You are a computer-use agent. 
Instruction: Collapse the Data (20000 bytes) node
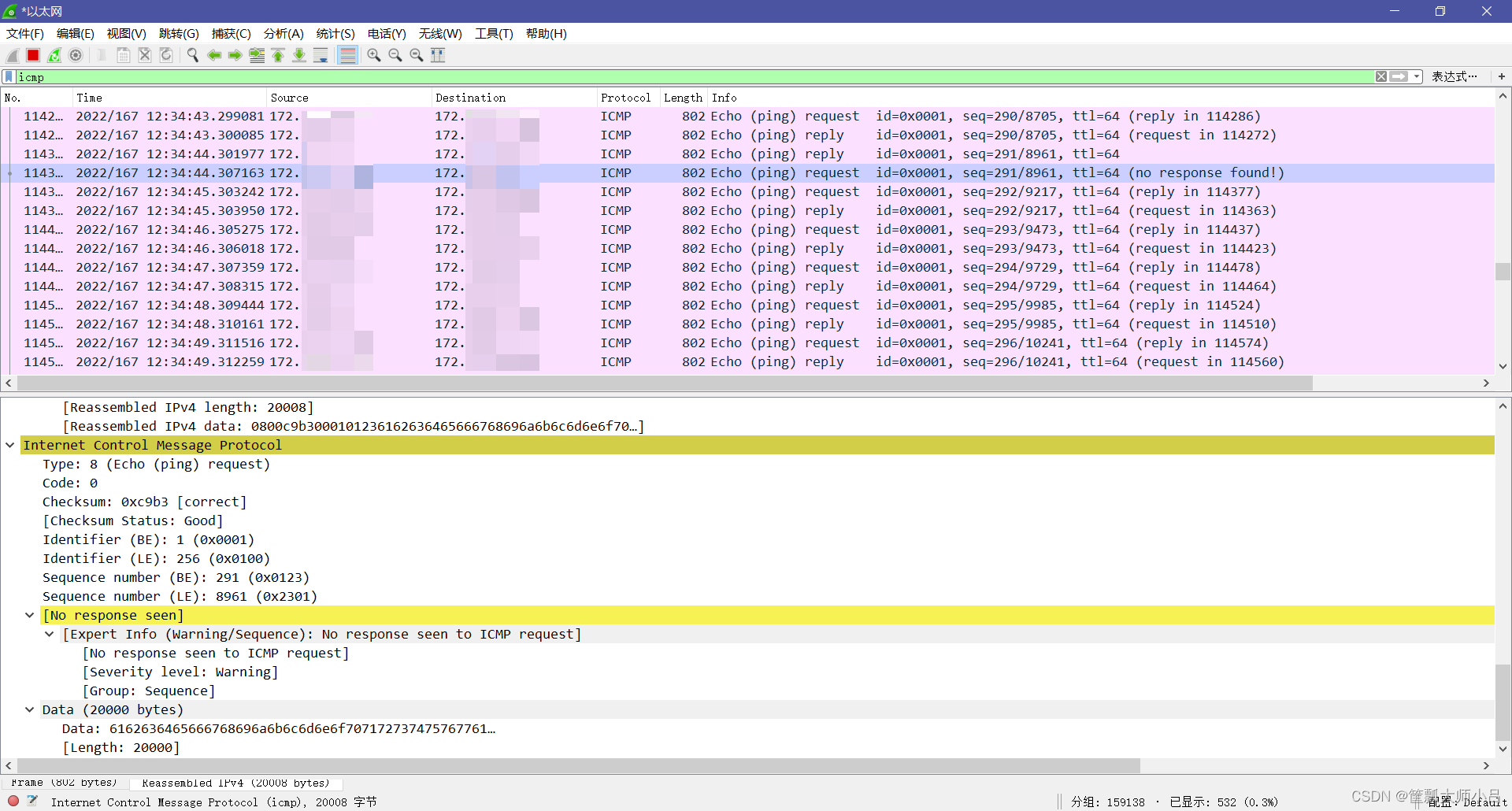point(30,710)
